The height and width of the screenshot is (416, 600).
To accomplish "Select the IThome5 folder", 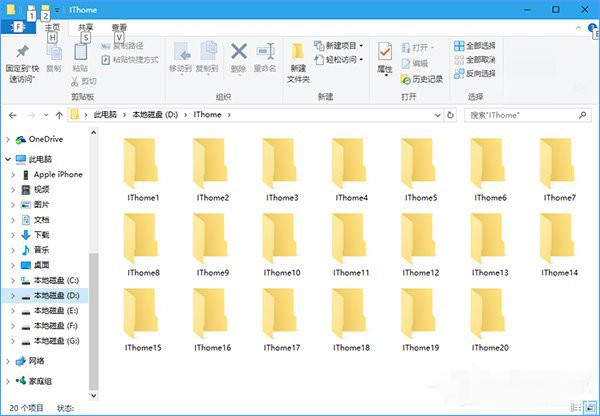I will coord(420,170).
